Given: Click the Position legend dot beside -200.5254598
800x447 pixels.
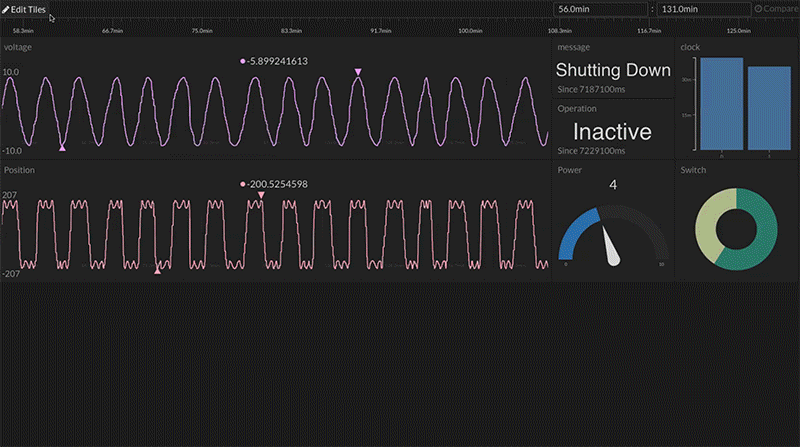Looking at the screenshot, I should [242, 184].
